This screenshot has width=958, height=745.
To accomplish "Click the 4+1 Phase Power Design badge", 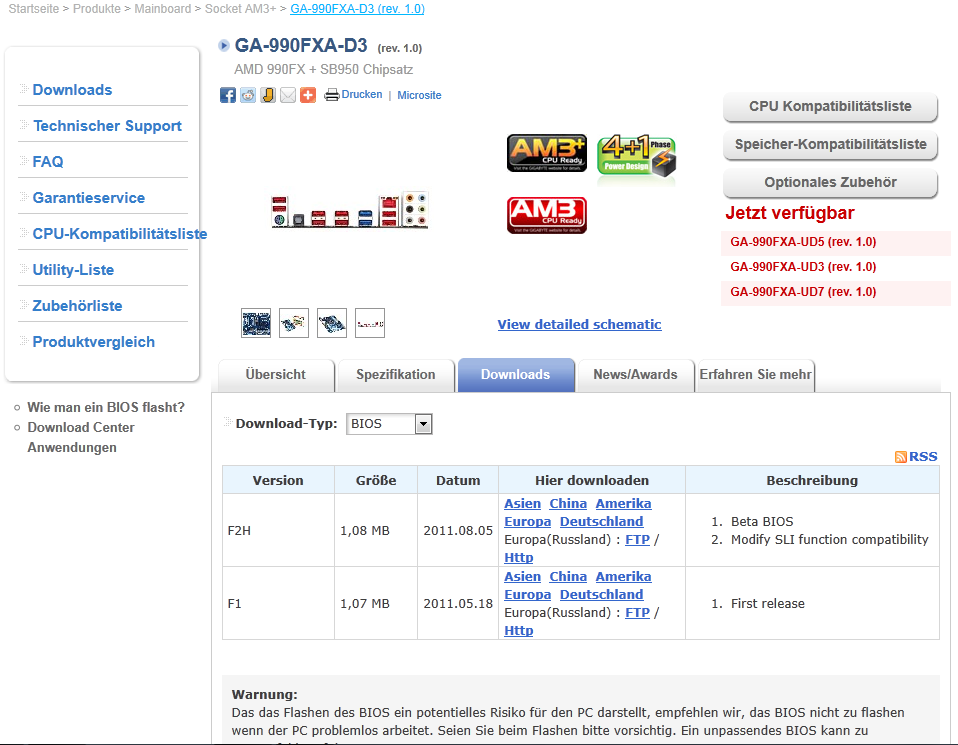I will click(x=637, y=155).
